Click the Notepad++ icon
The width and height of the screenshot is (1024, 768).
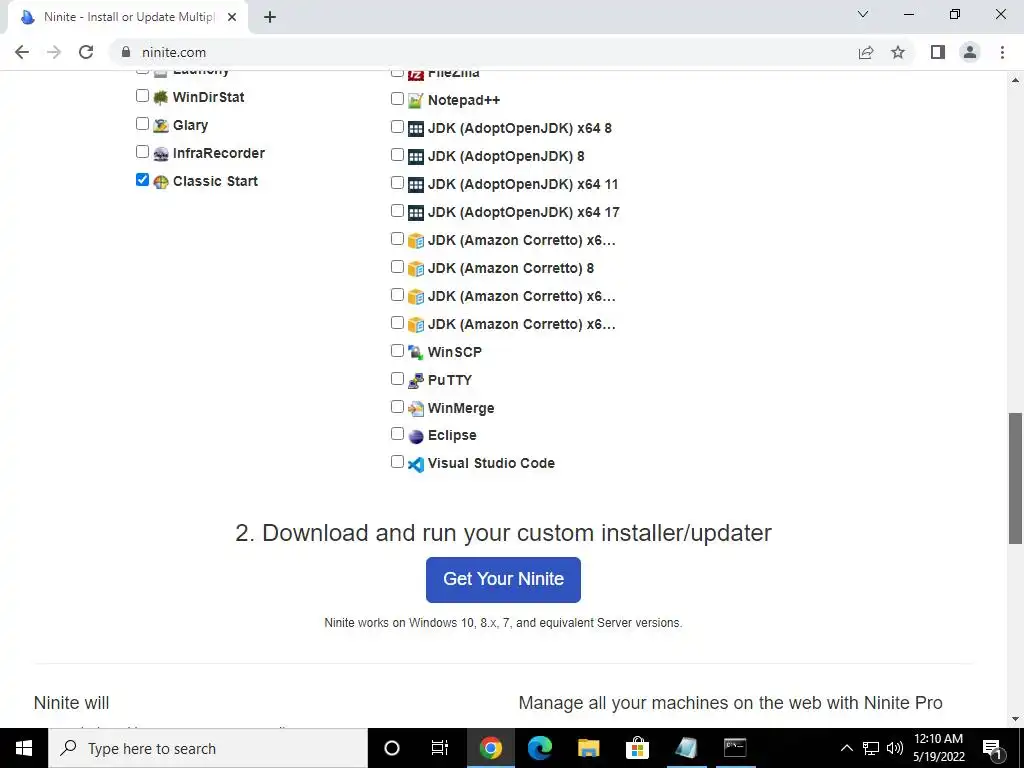click(x=415, y=101)
